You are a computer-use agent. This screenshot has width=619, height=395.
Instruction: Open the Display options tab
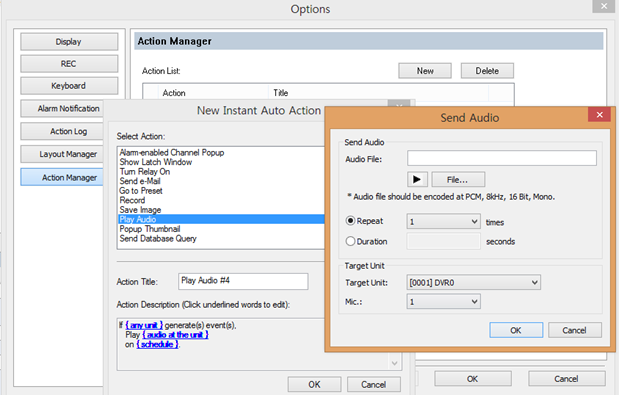point(69,42)
